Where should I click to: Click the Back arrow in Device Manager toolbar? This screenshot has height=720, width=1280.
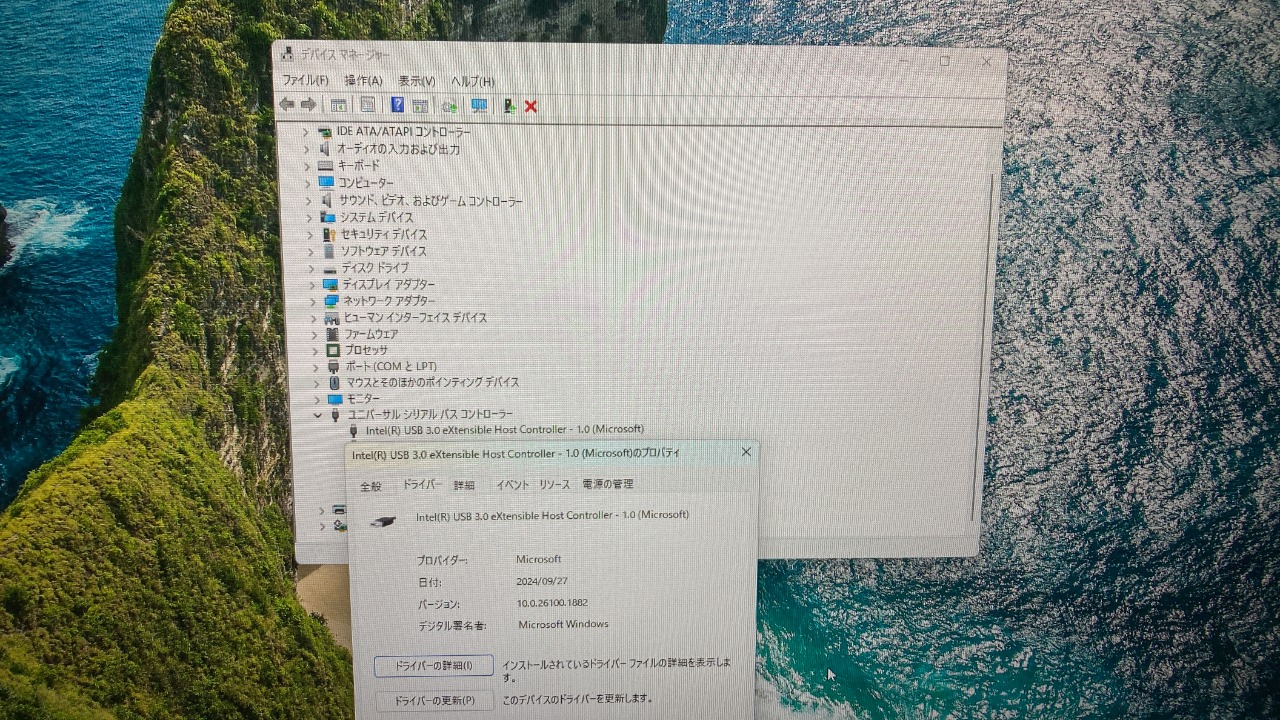click(x=287, y=104)
